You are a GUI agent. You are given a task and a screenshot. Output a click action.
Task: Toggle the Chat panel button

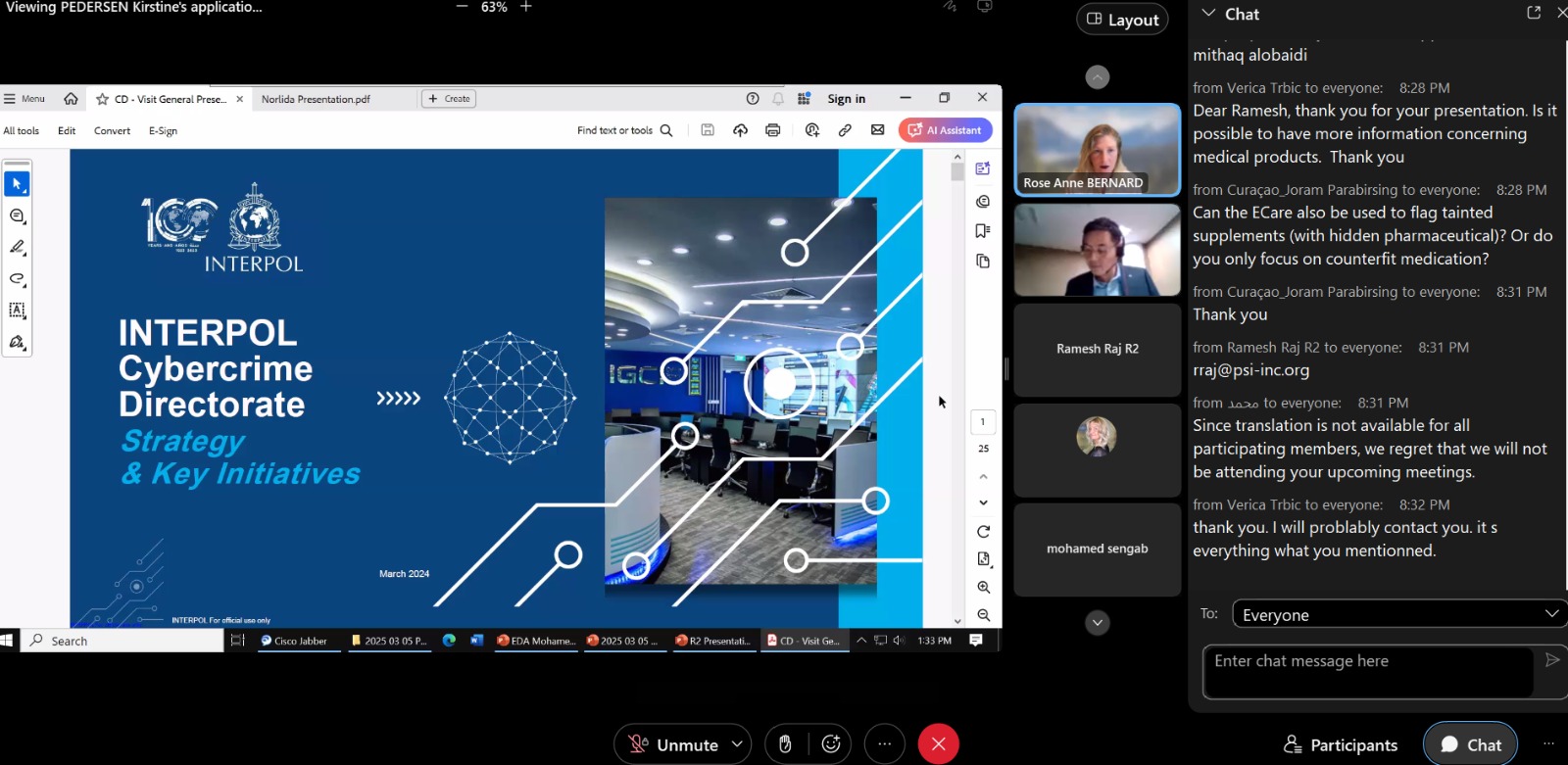pos(1470,744)
